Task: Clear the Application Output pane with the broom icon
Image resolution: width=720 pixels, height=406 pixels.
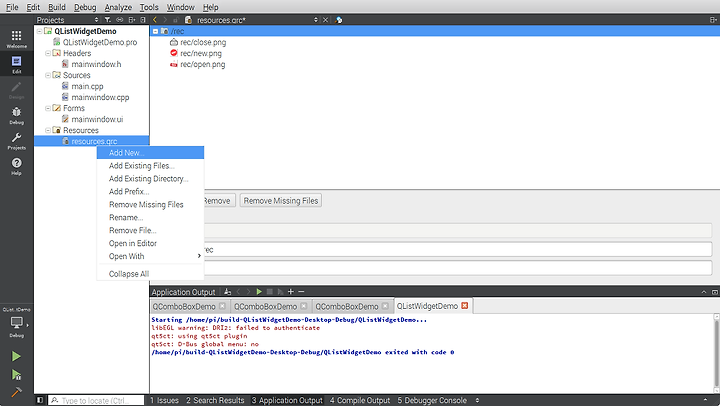Action: point(228,292)
